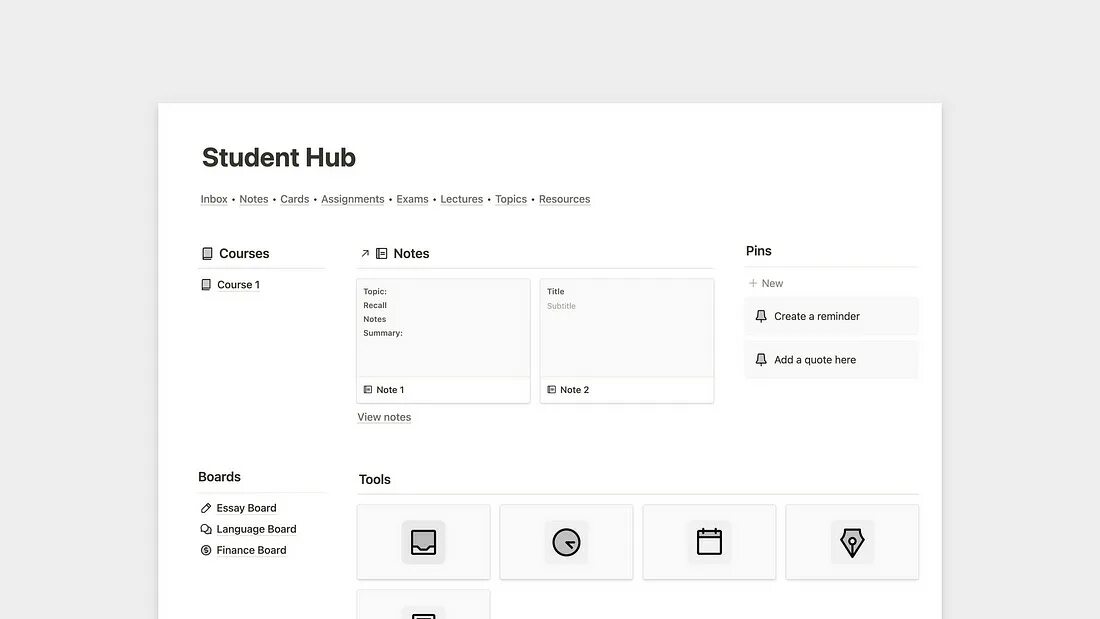Open the Topics link
Image resolution: width=1100 pixels, height=619 pixels.
coord(511,199)
